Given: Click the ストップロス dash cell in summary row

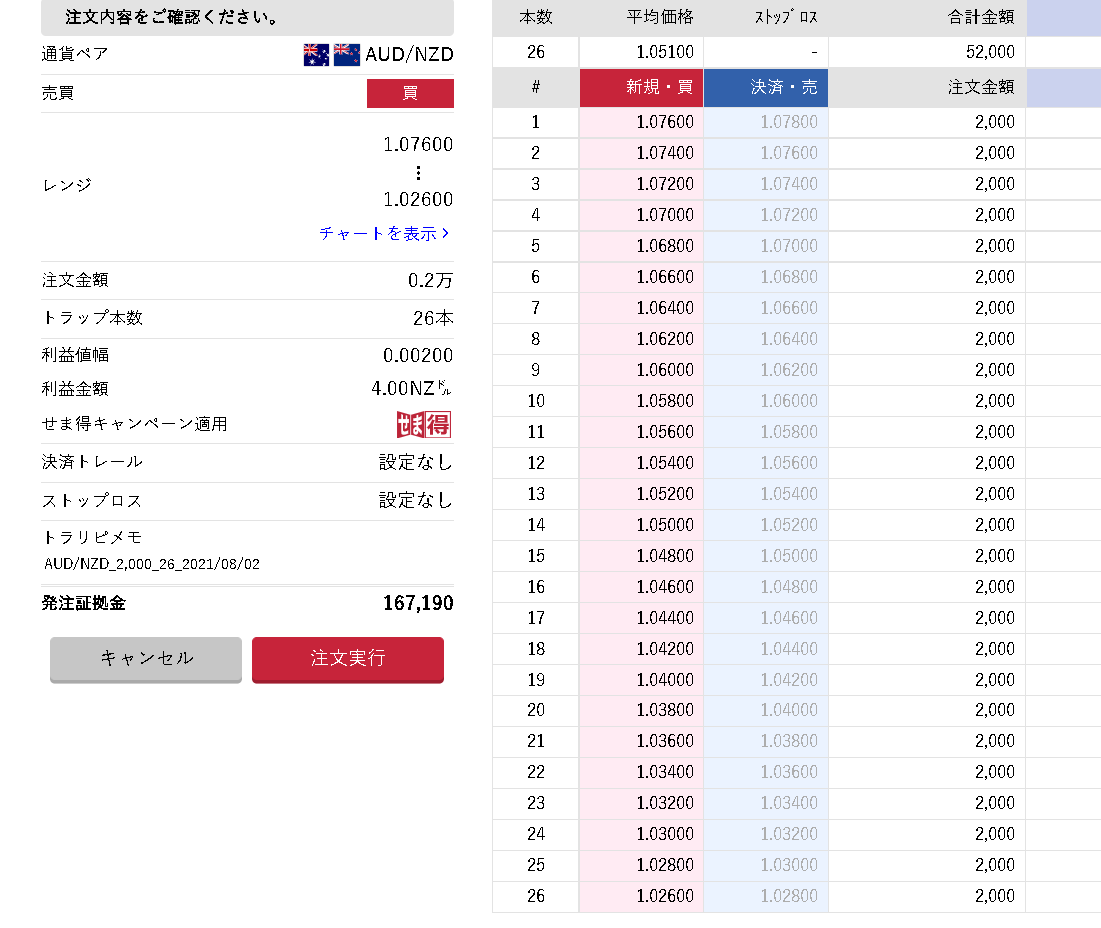Looking at the screenshot, I should pyautogui.click(x=766, y=52).
